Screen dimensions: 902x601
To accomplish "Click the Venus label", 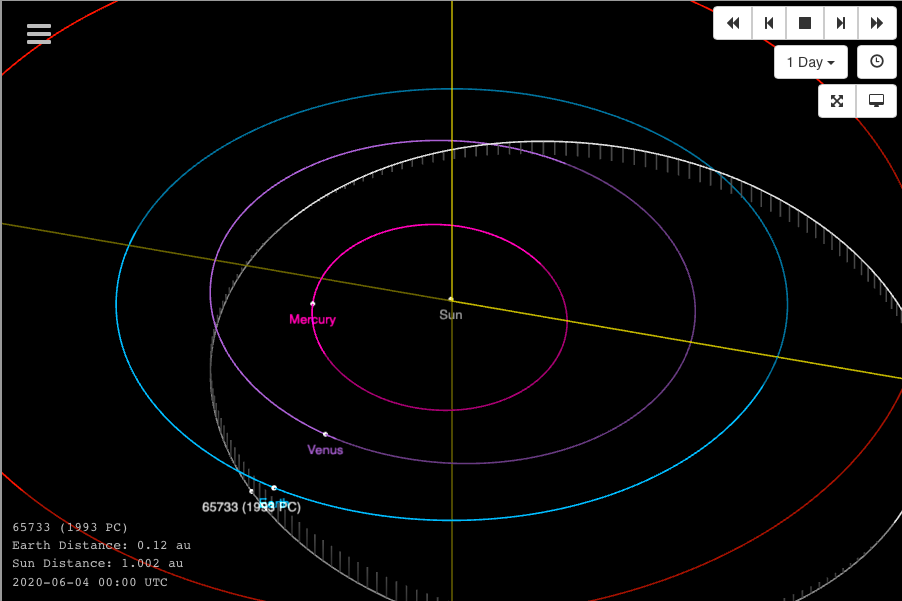I will tap(325, 450).
